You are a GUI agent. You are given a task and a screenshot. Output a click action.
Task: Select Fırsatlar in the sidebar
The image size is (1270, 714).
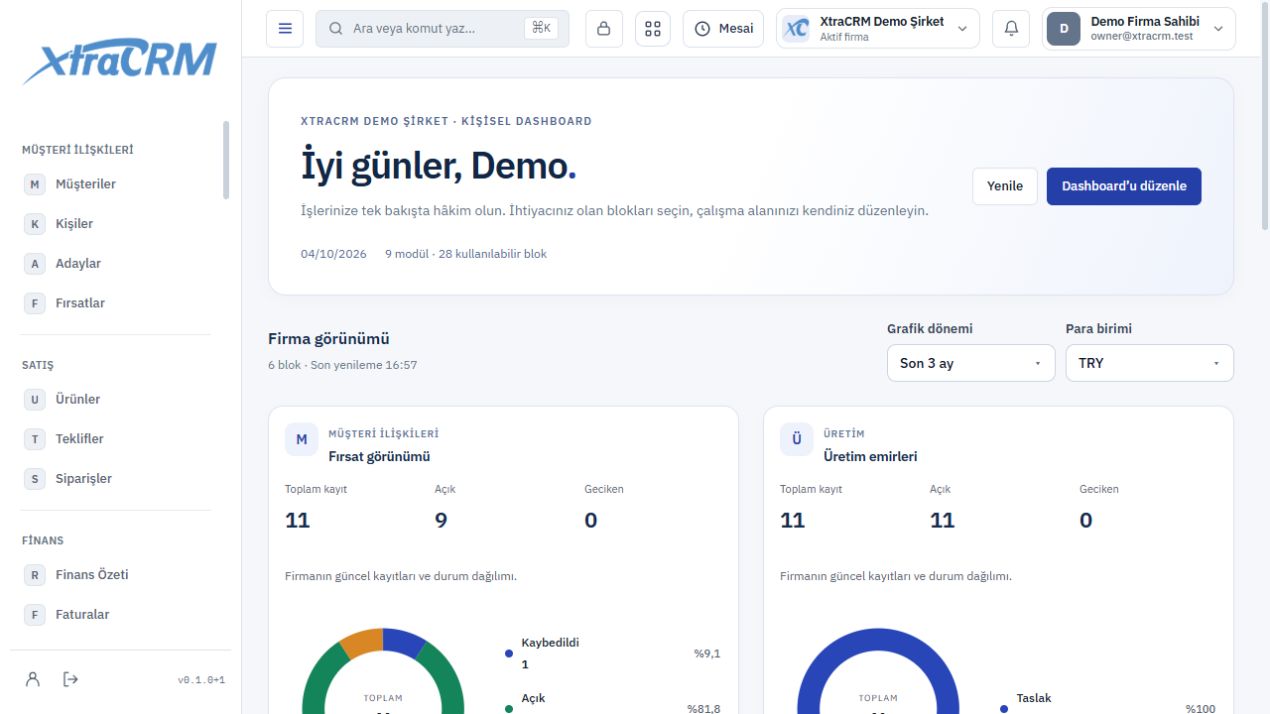117,303
